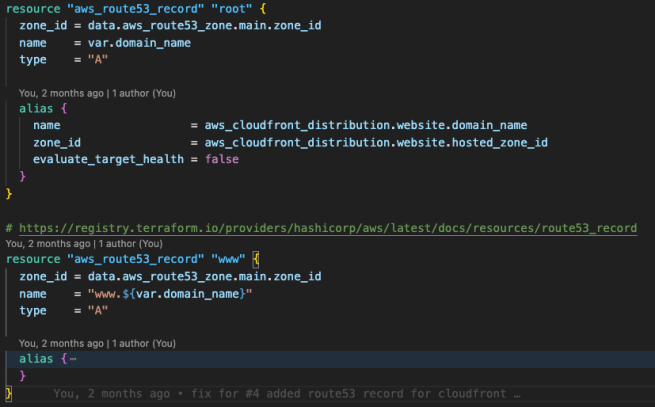Image resolution: width=655 pixels, height=407 pixels.
Task: Expand the folded alias block ellipsis
Action: 73,358
